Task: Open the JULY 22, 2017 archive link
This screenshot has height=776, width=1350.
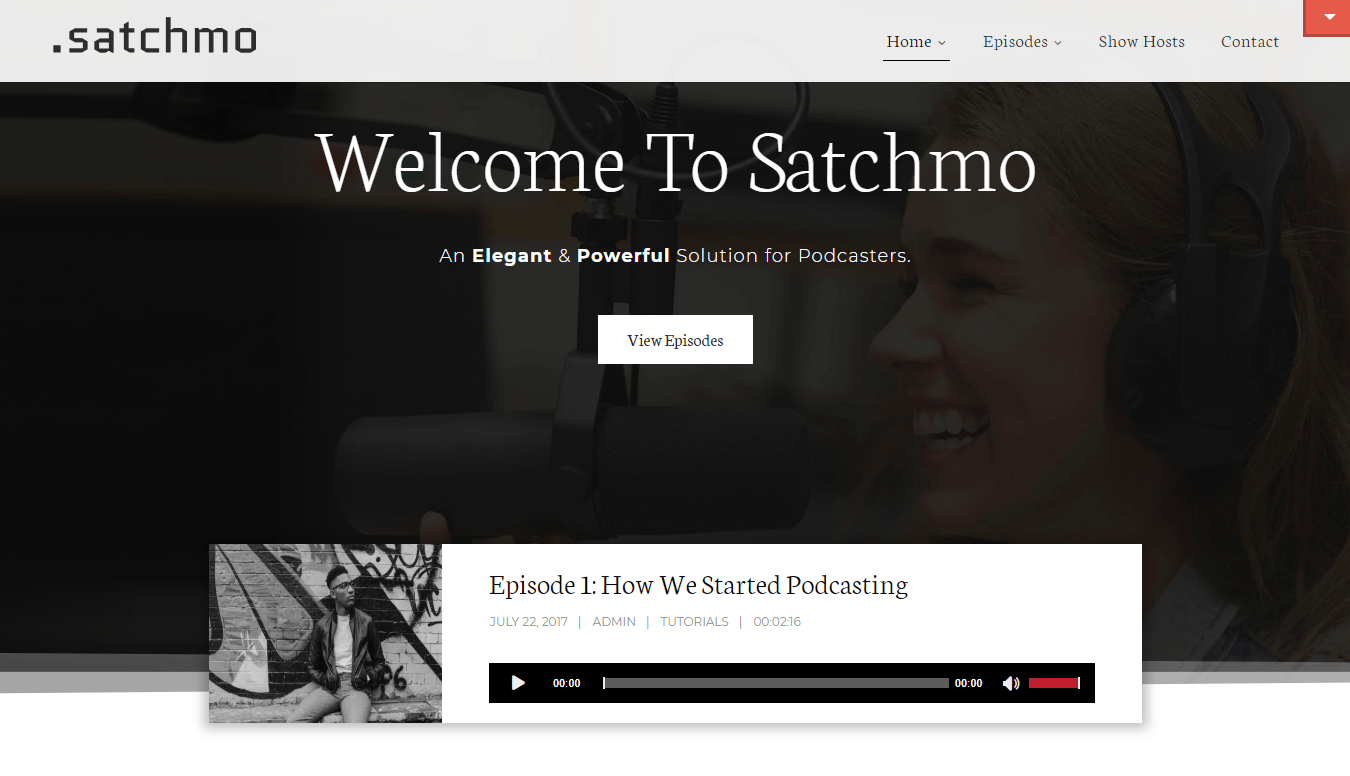Action: pos(526,621)
